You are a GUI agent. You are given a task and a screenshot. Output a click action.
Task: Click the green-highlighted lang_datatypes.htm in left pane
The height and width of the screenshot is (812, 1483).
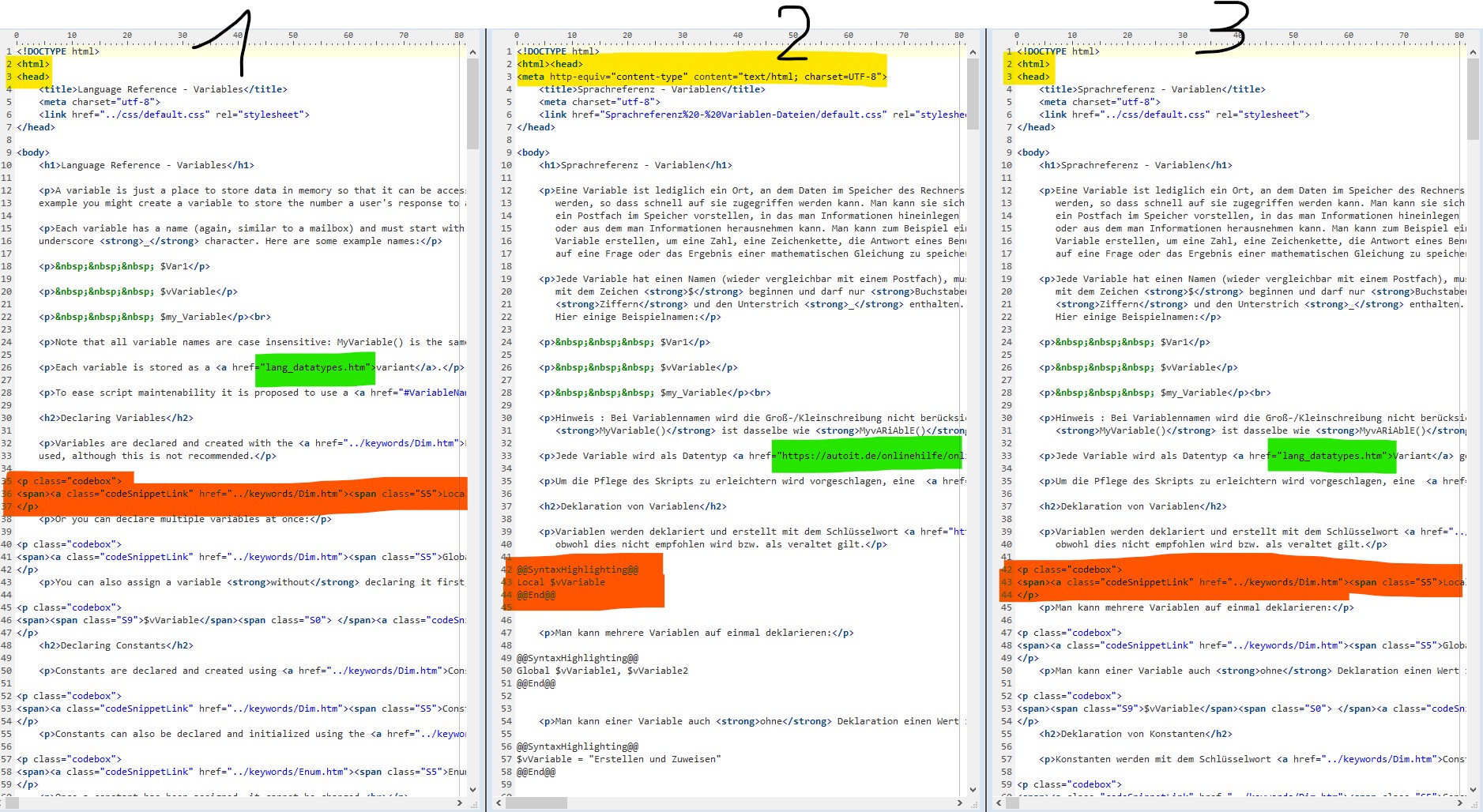(x=314, y=367)
